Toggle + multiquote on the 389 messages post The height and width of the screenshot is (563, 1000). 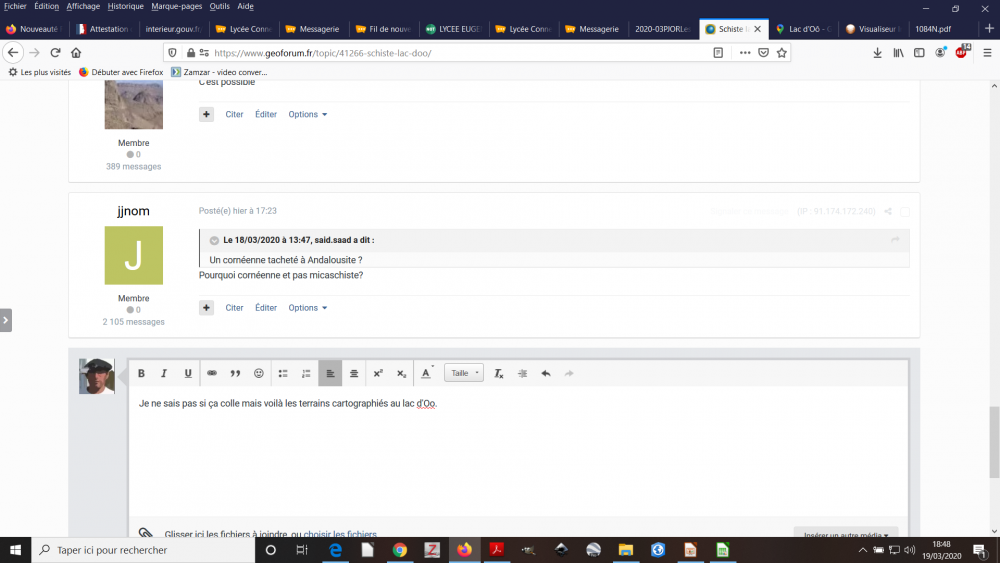206,115
